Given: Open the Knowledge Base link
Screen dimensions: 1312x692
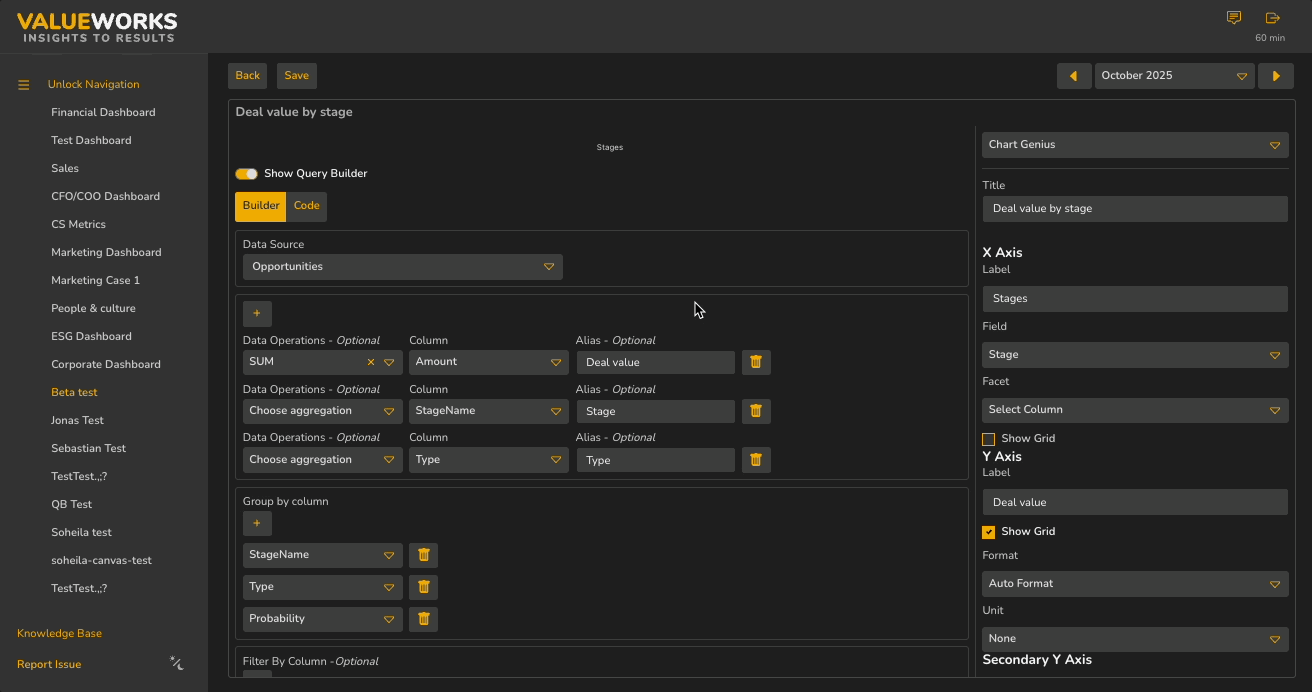Looking at the screenshot, I should (x=59, y=634).
